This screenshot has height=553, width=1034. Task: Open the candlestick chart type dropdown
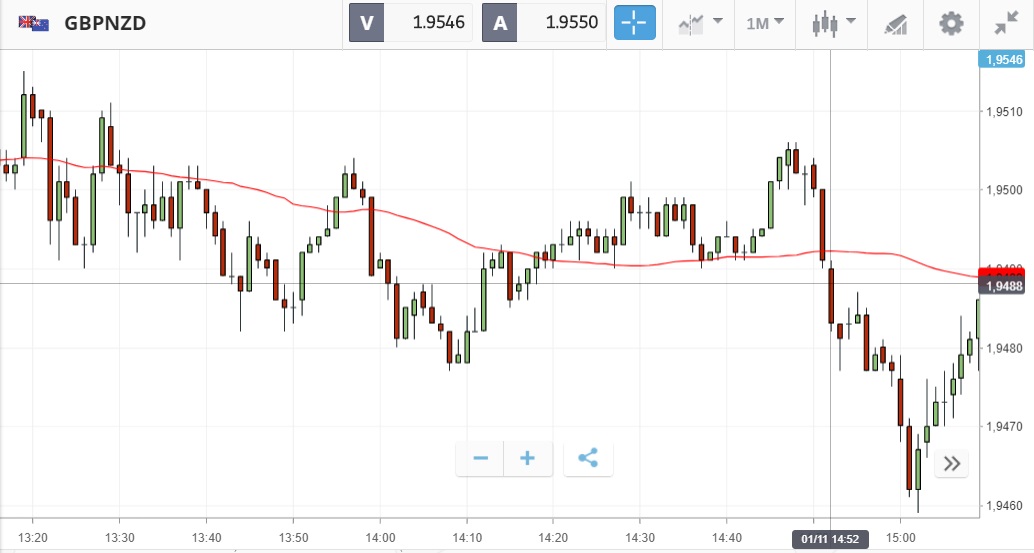(833, 23)
